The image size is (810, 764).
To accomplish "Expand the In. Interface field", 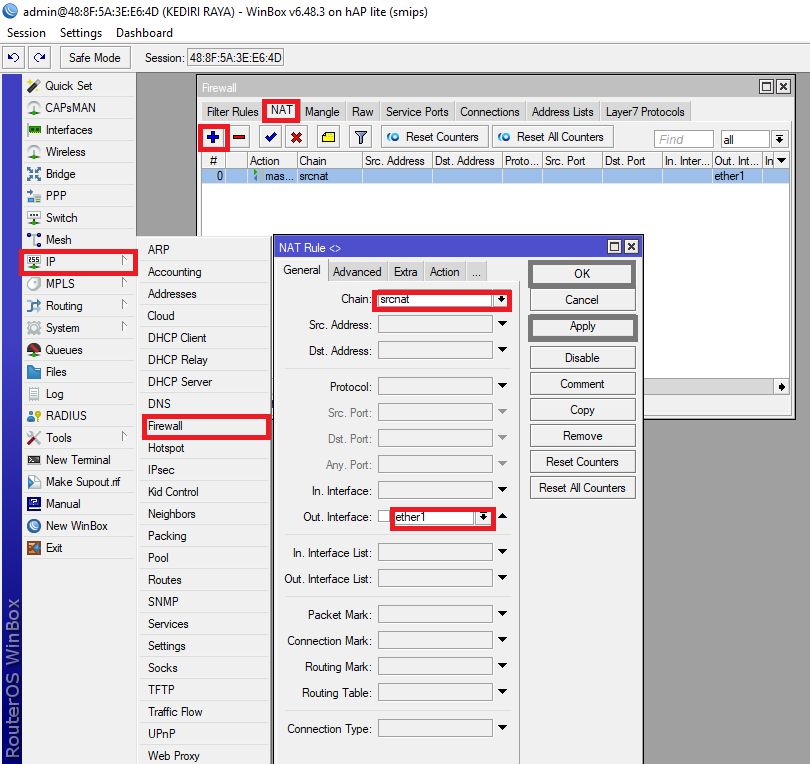I will [503, 490].
